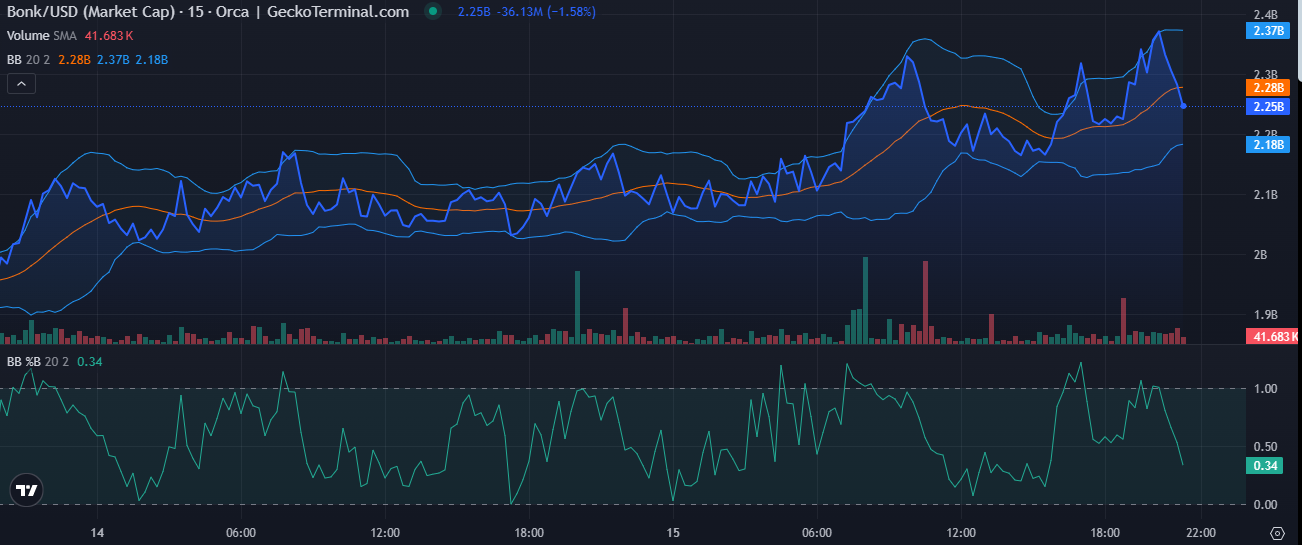Select the Volume SMA indicator legend
The height and width of the screenshot is (545, 1302).
43,35
